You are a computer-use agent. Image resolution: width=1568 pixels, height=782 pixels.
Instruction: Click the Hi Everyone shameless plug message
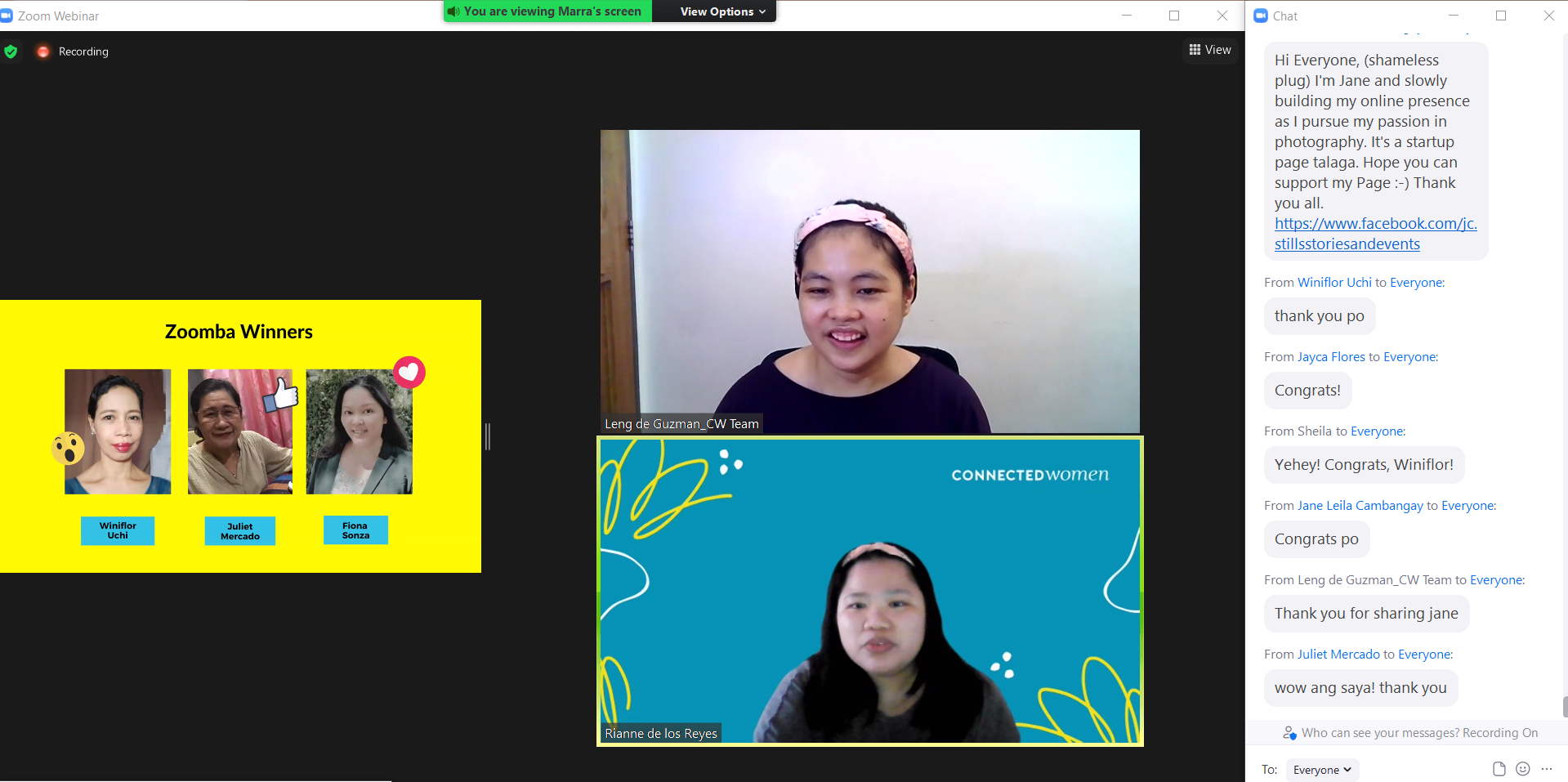[x=1376, y=152]
